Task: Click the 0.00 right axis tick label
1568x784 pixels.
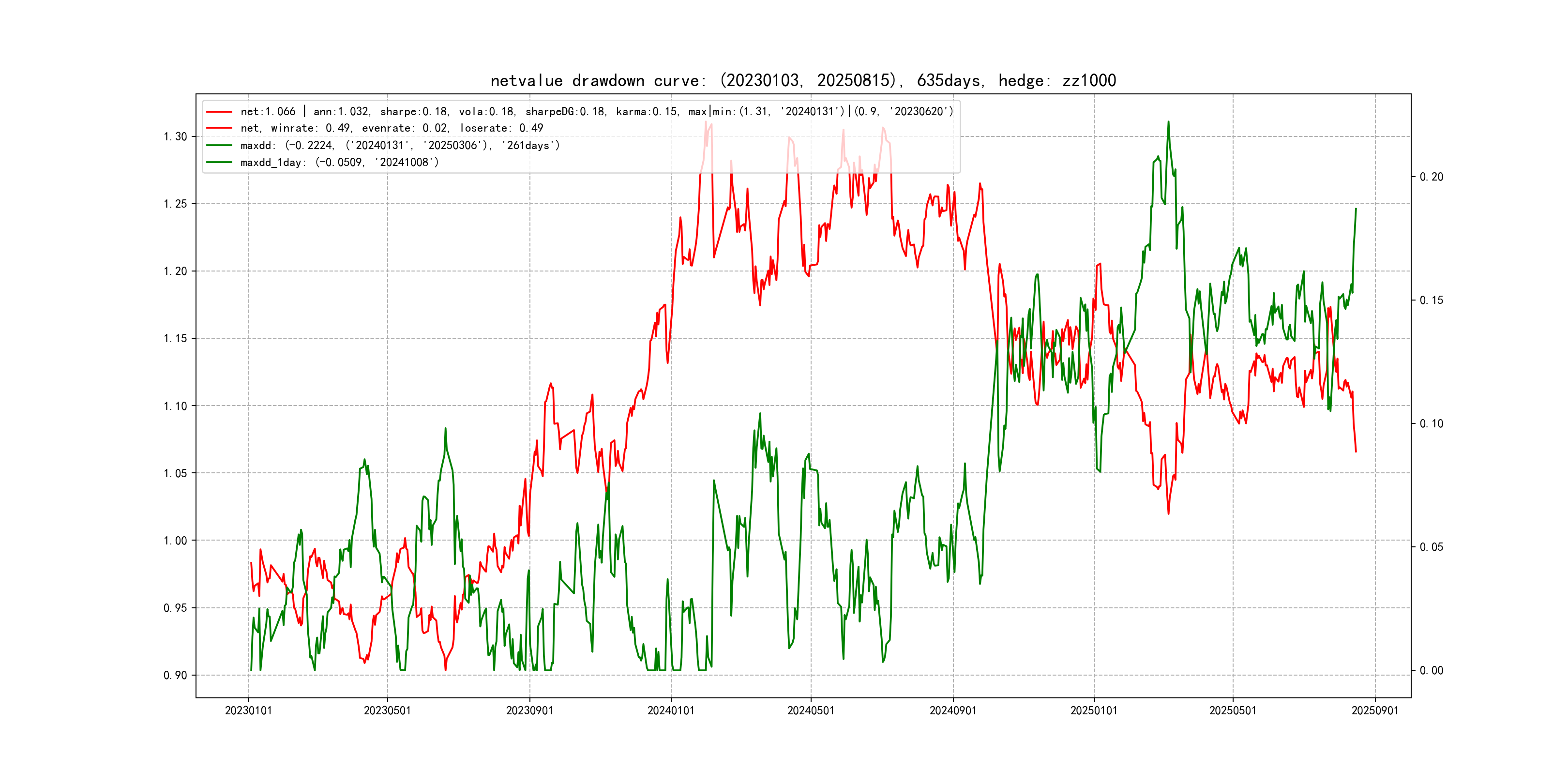Action: click(1431, 671)
